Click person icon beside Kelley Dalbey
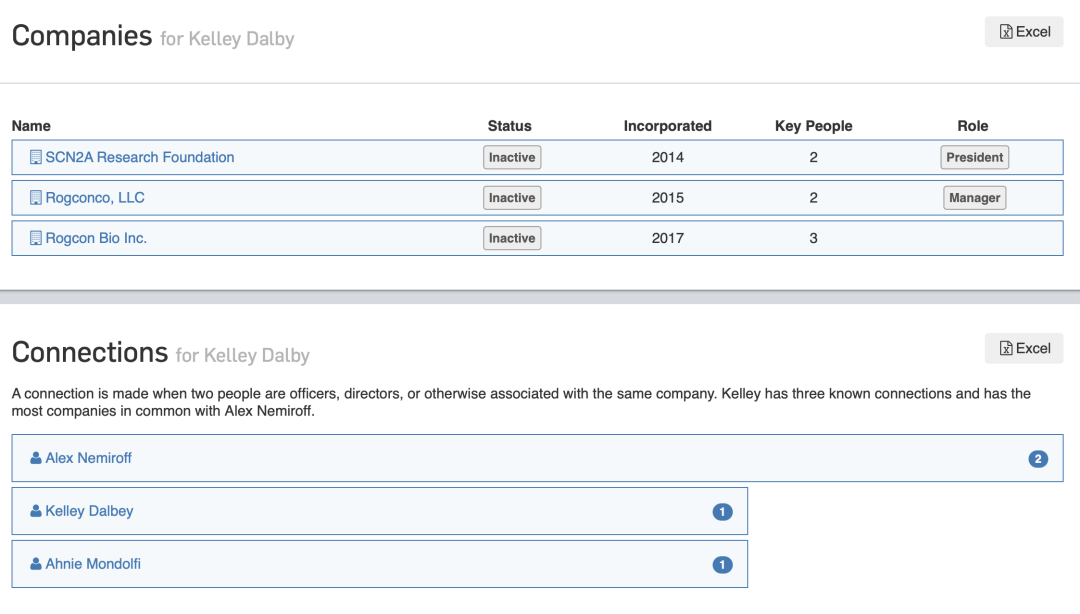The height and width of the screenshot is (614, 1080). pyautogui.click(x=36, y=511)
